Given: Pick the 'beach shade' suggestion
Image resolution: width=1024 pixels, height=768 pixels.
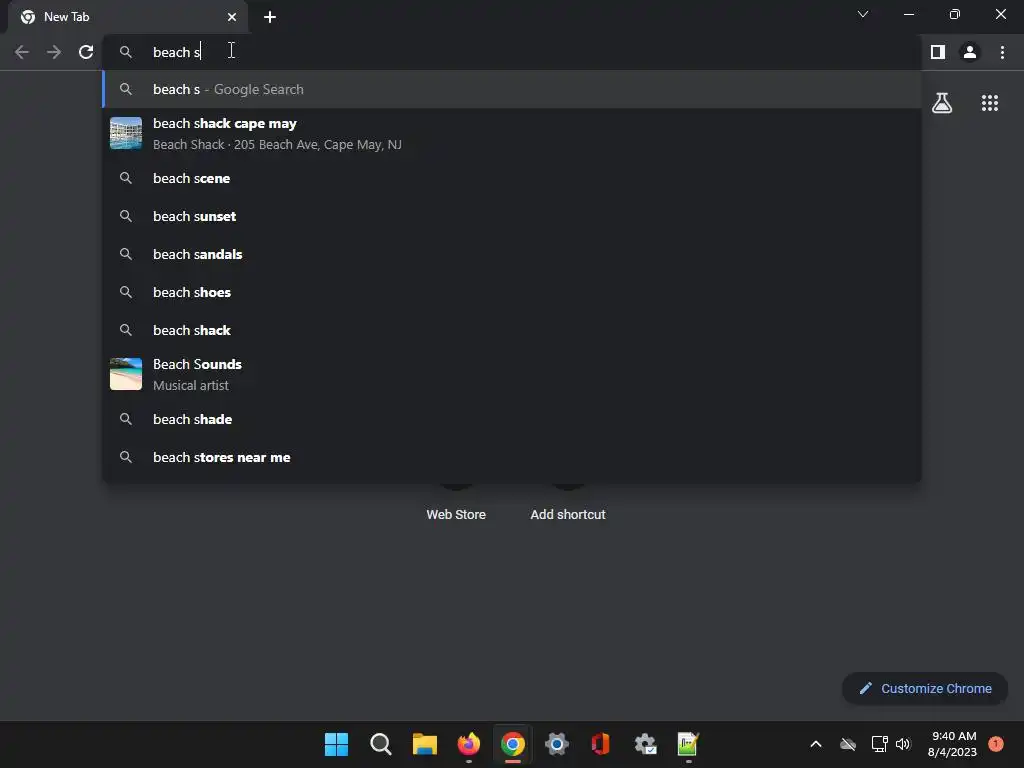Looking at the screenshot, I should 512,419.
